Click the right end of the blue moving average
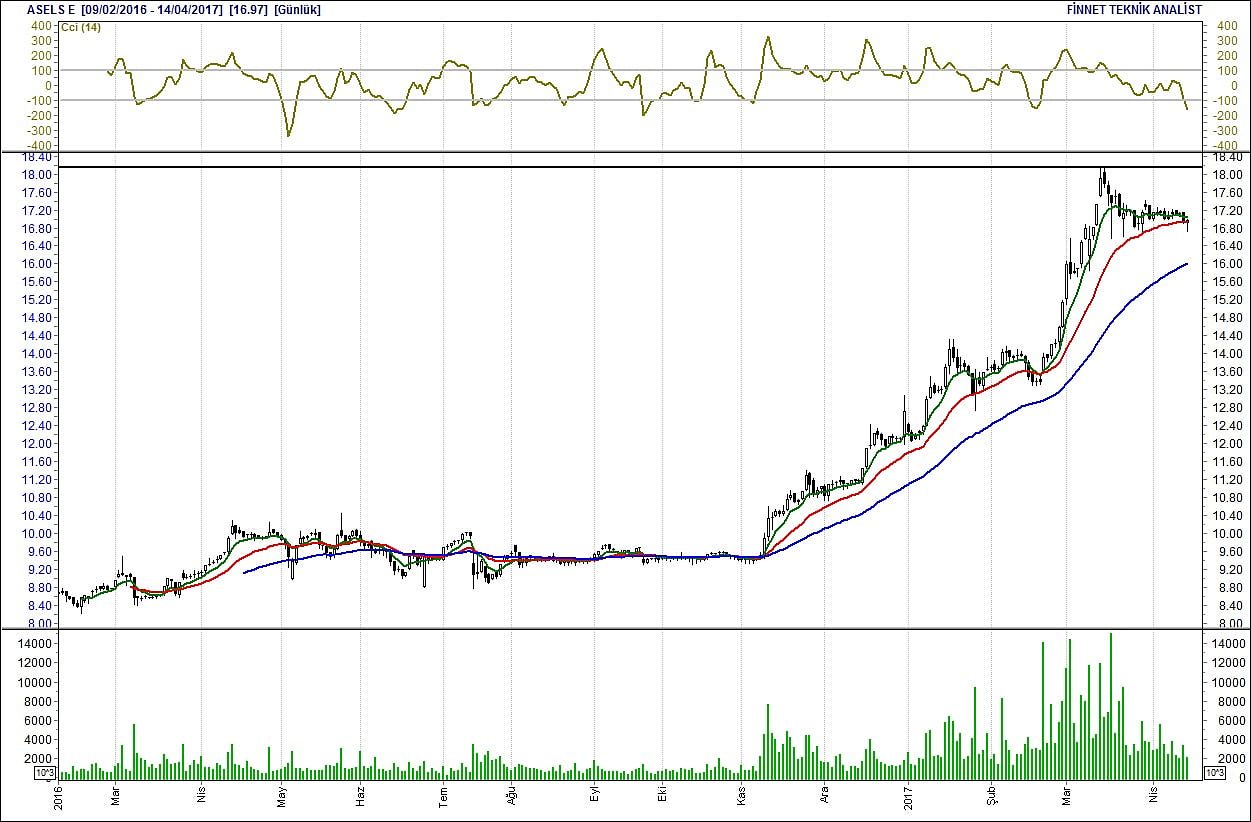Screen dimensions: 1251x822 [1186, 264]
